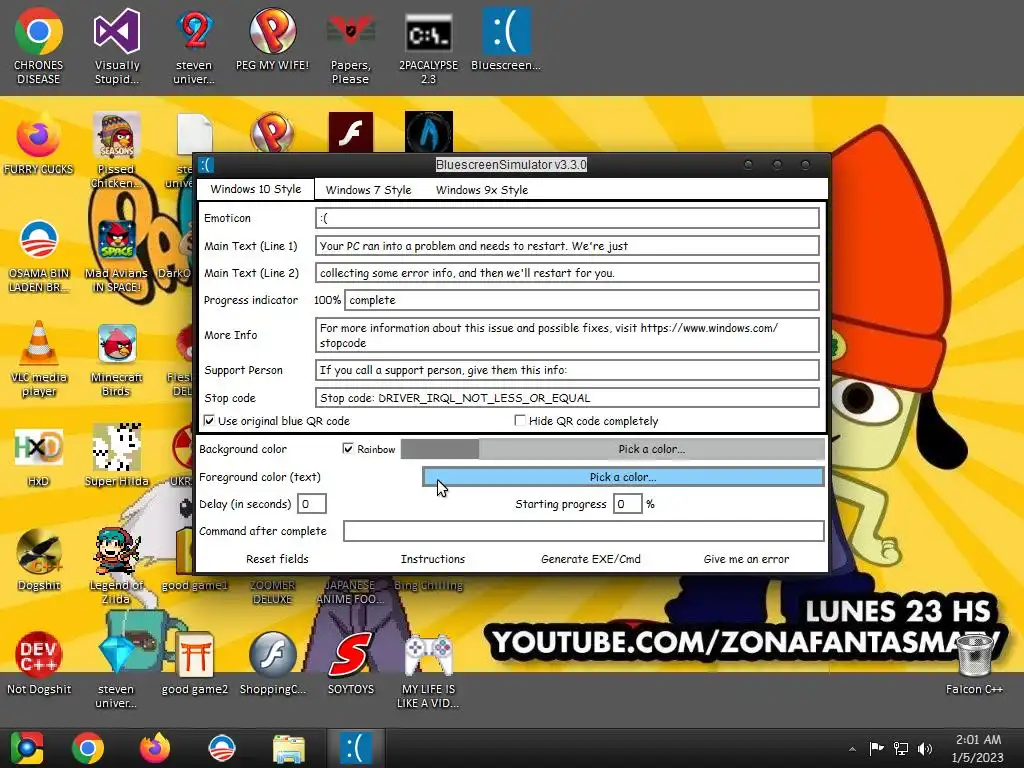This screenshot has width=1024, height=768.
Task: Open the Minecraft Birds desktop icon
Action: tap(116, 359)
